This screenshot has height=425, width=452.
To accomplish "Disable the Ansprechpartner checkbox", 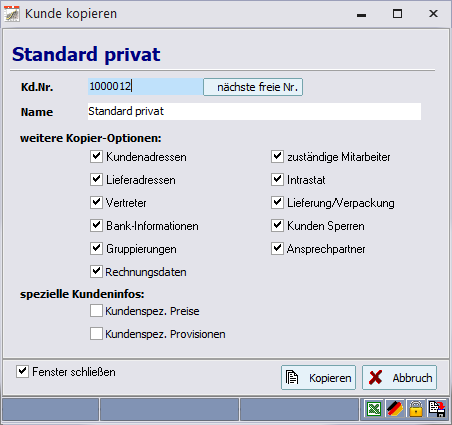I will pos(277,249).
